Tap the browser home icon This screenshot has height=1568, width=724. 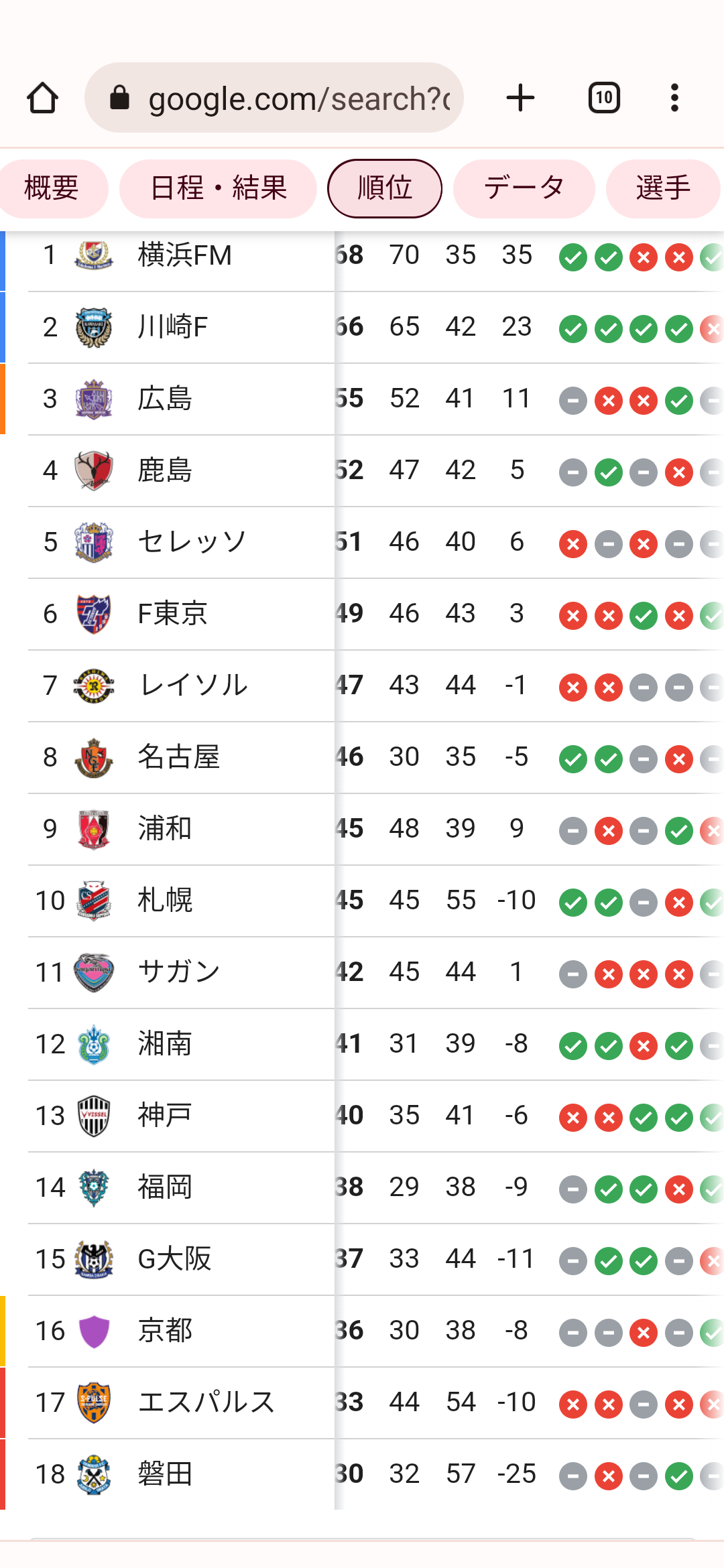(42, 98)
